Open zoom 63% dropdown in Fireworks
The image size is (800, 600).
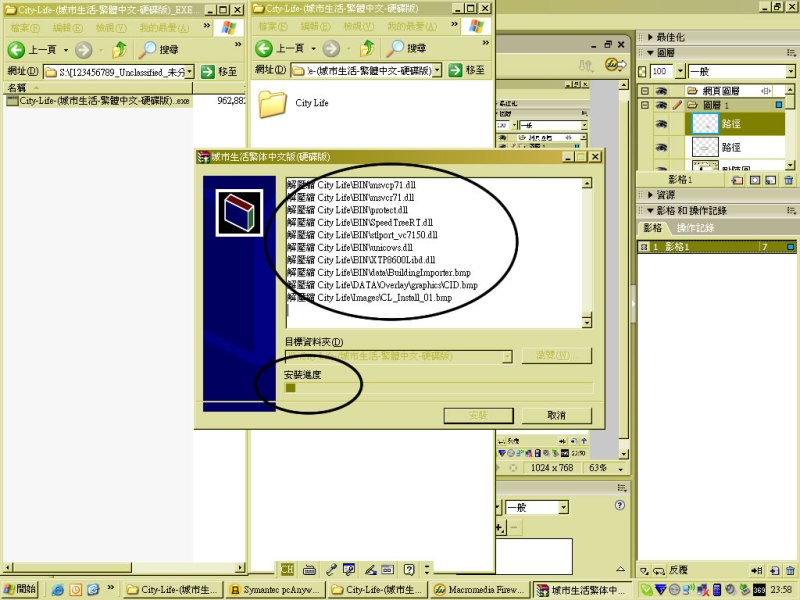[620, 468]
